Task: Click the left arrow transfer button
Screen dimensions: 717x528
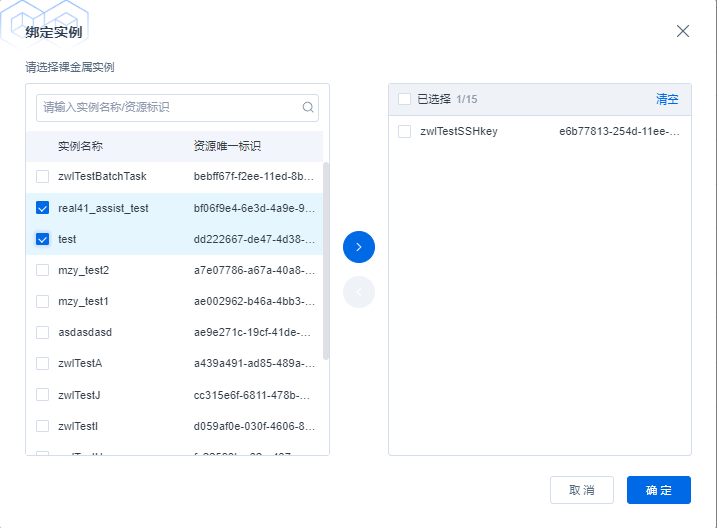Action: point(358,292)
